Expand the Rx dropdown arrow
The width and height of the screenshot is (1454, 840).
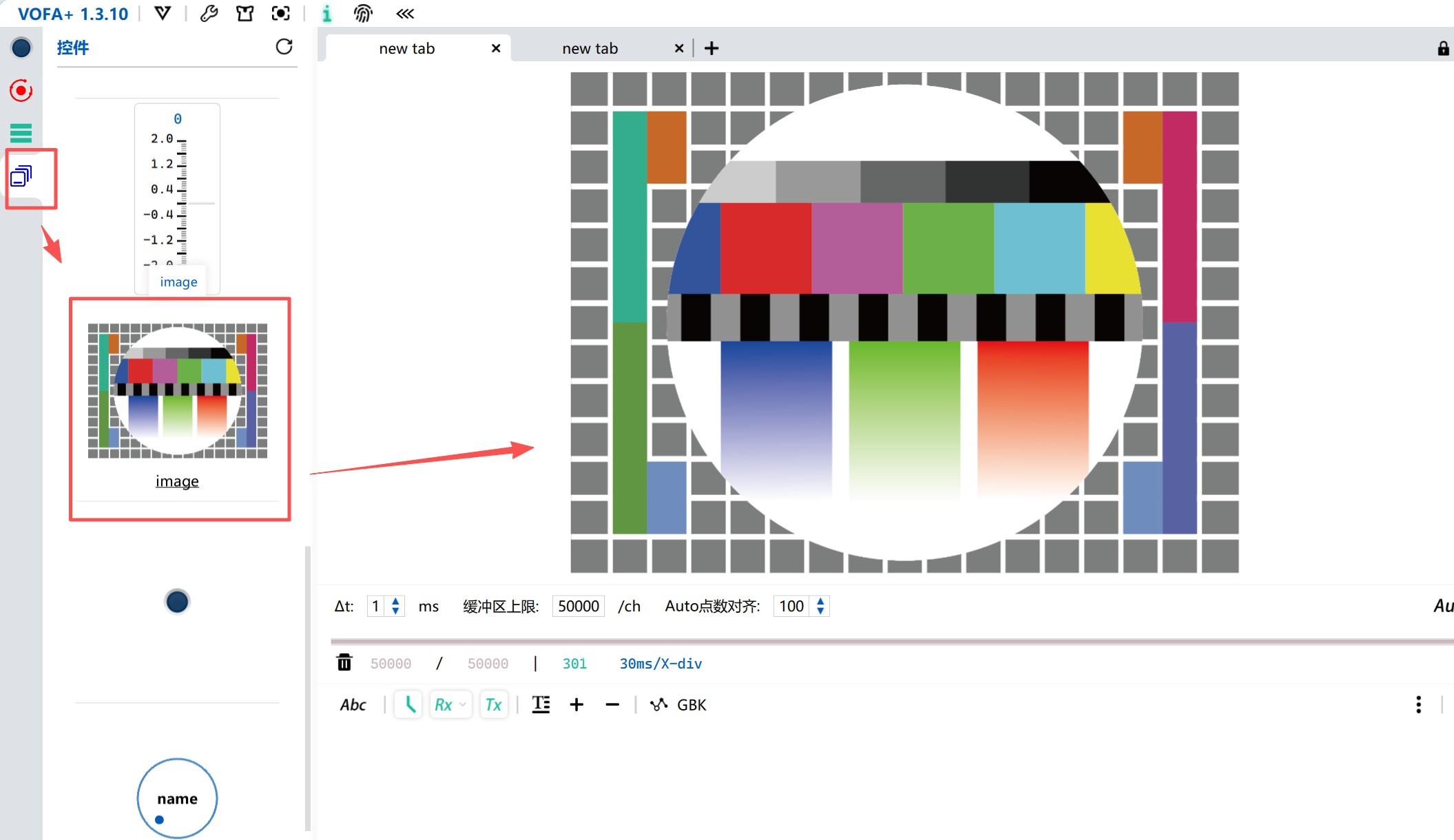click(x=463, y=704)
